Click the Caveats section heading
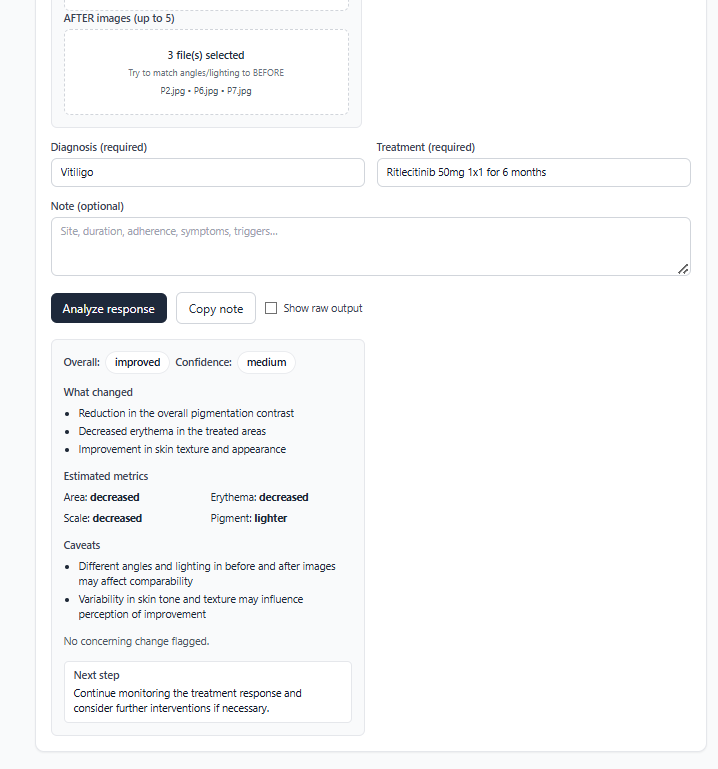This screenshot has height=769, width=718. 82,546
